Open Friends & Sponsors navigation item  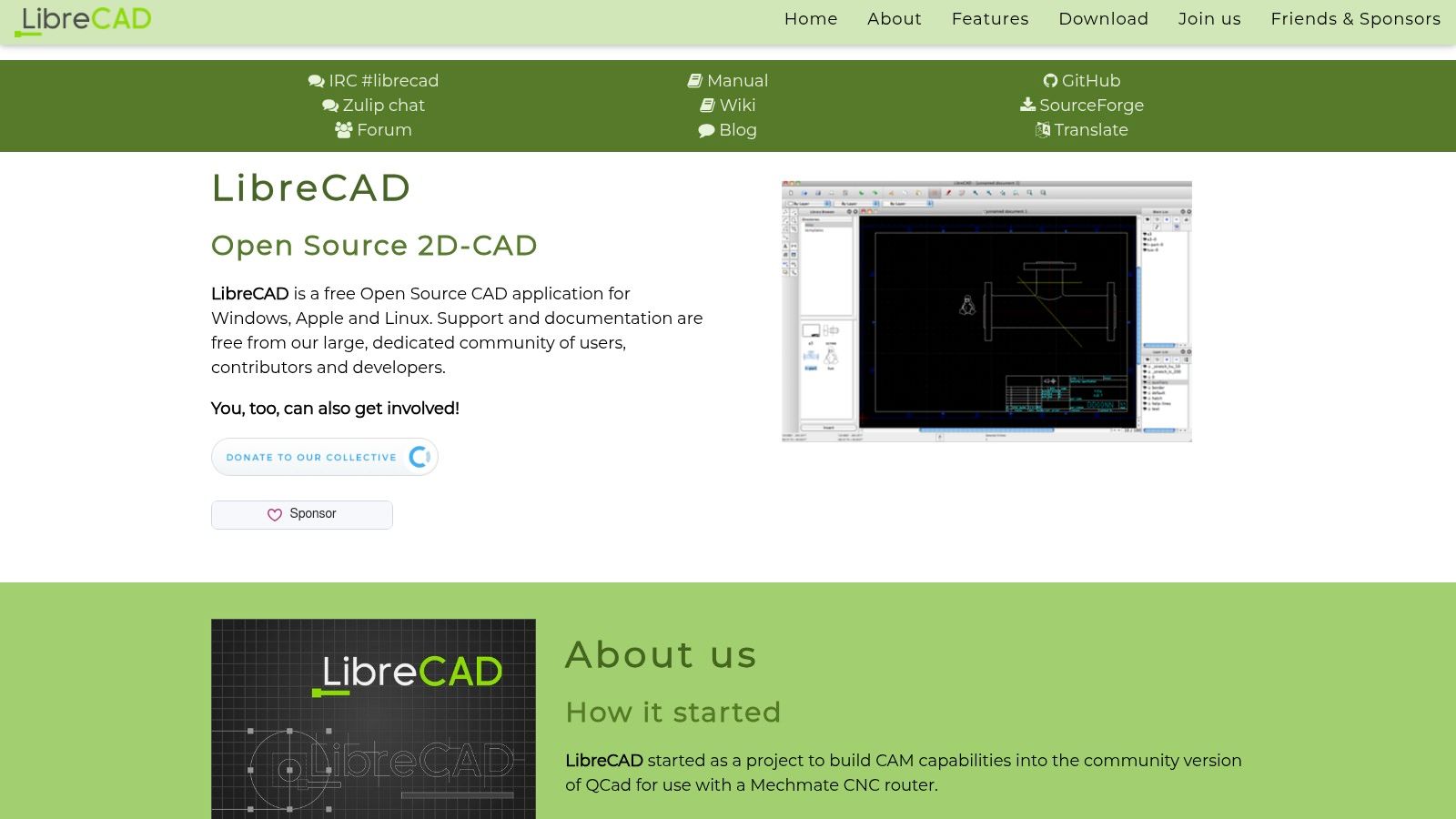[x=1356, y=19]
